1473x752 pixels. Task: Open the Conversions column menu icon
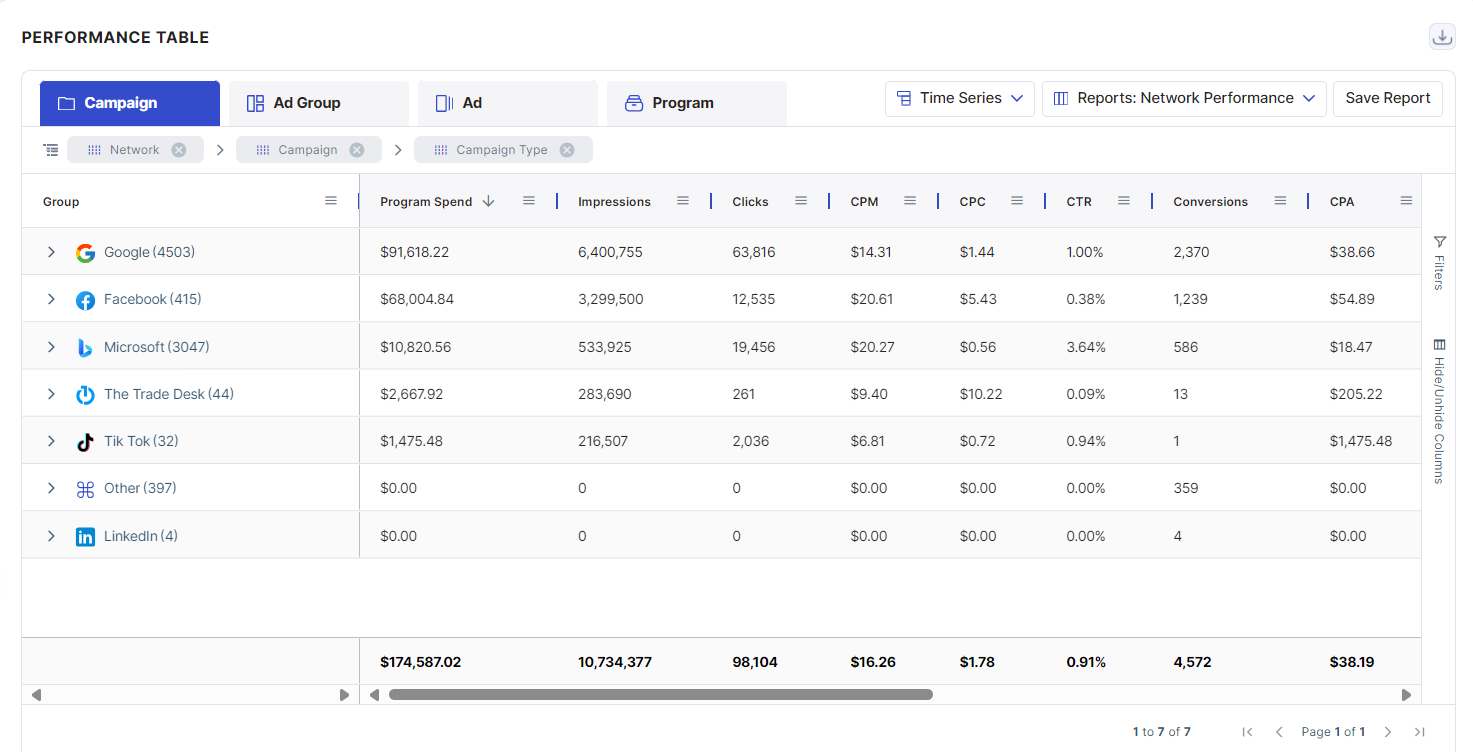(x=1280, y=201)
